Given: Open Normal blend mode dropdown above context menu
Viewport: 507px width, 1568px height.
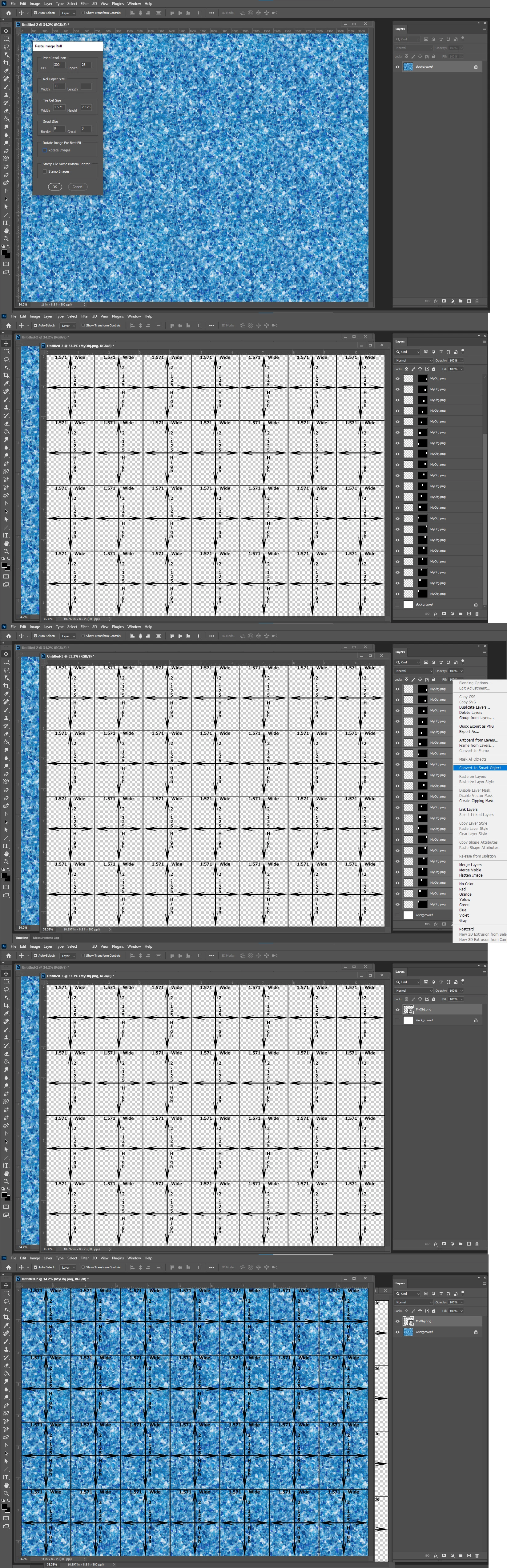Looking at the screenshot, I should 414,671.
